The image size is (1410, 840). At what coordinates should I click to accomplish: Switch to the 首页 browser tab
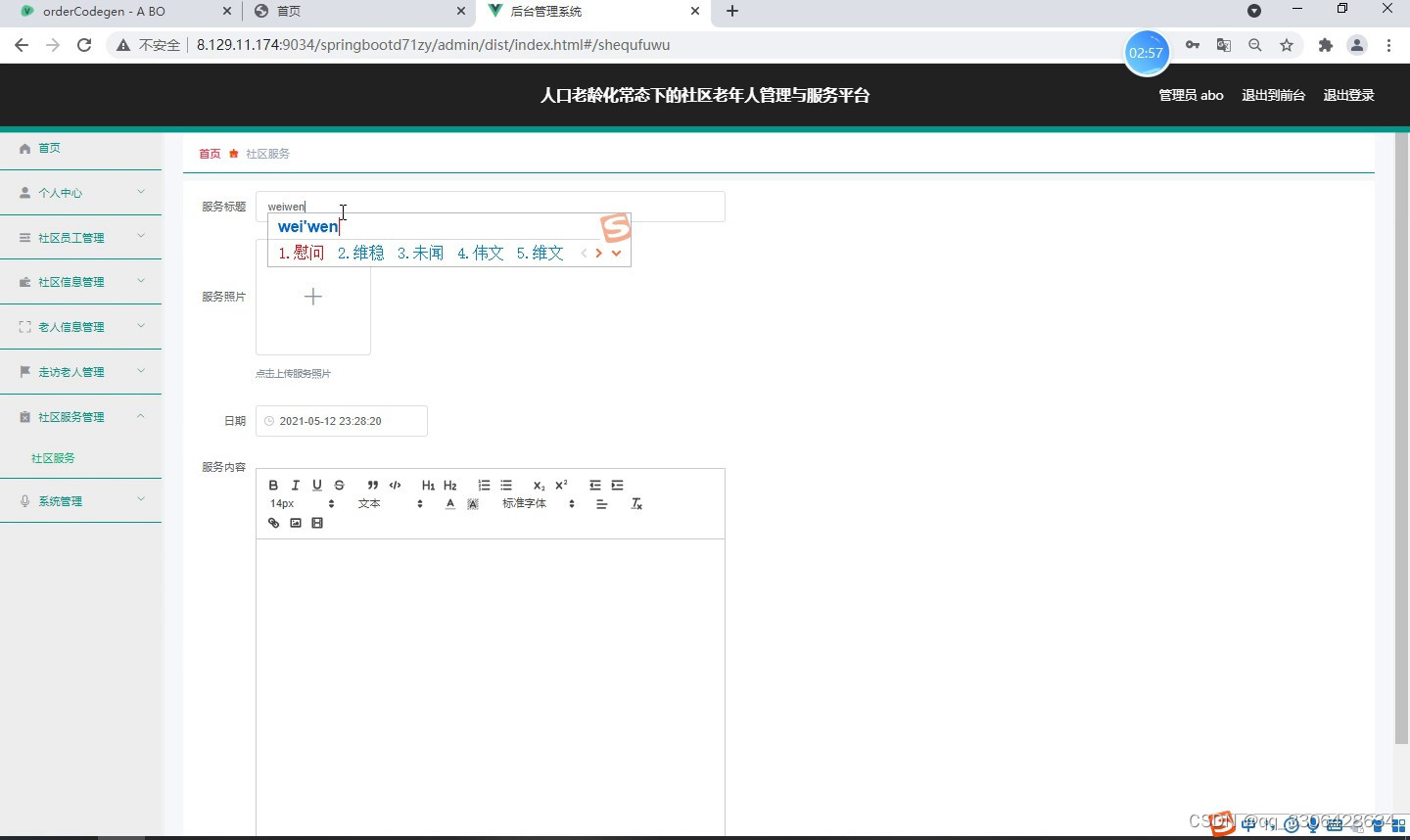(x=358, y=12)
